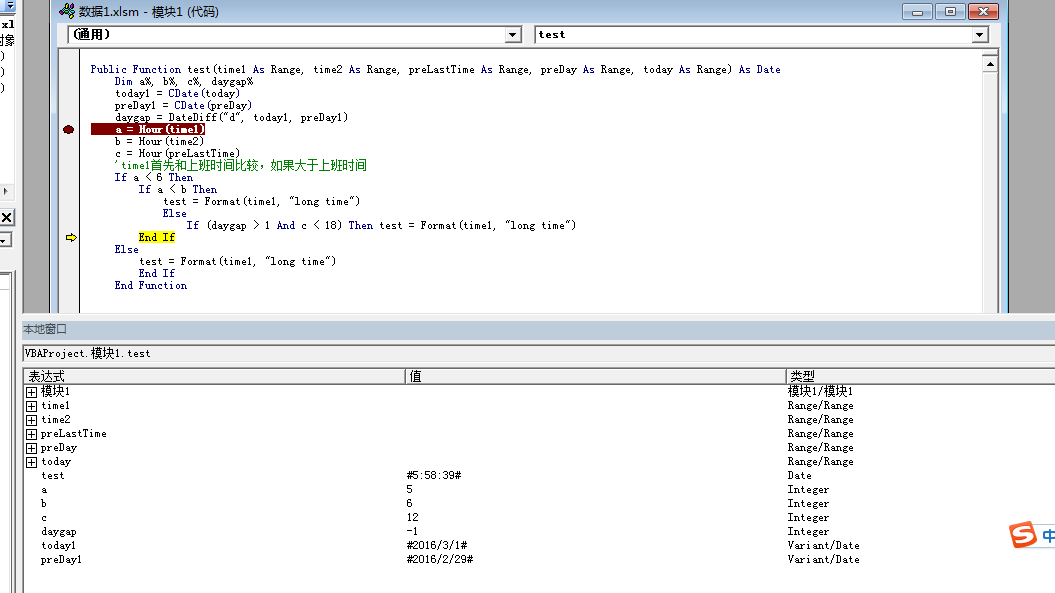The image size is (1055, 593).
Task: Click the Sogou input method icon
Action: 1023,536
